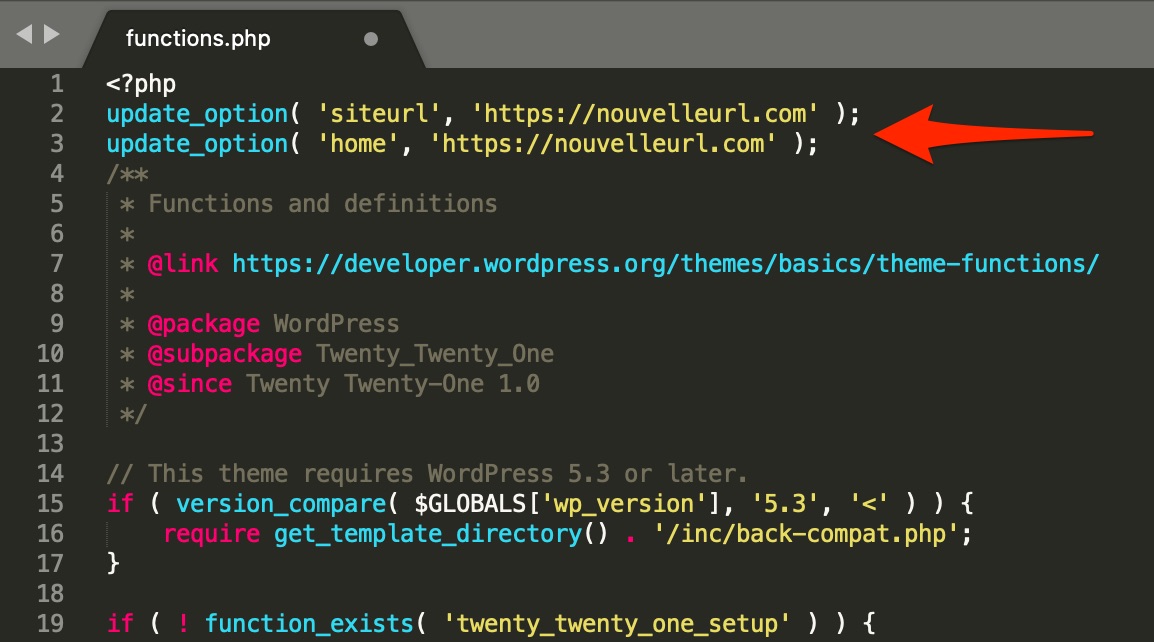1154x642 pixels.
Task: Click the nouvelleurl.com URL on line 2
Action: pyautogui.click(x=645, y=114)
